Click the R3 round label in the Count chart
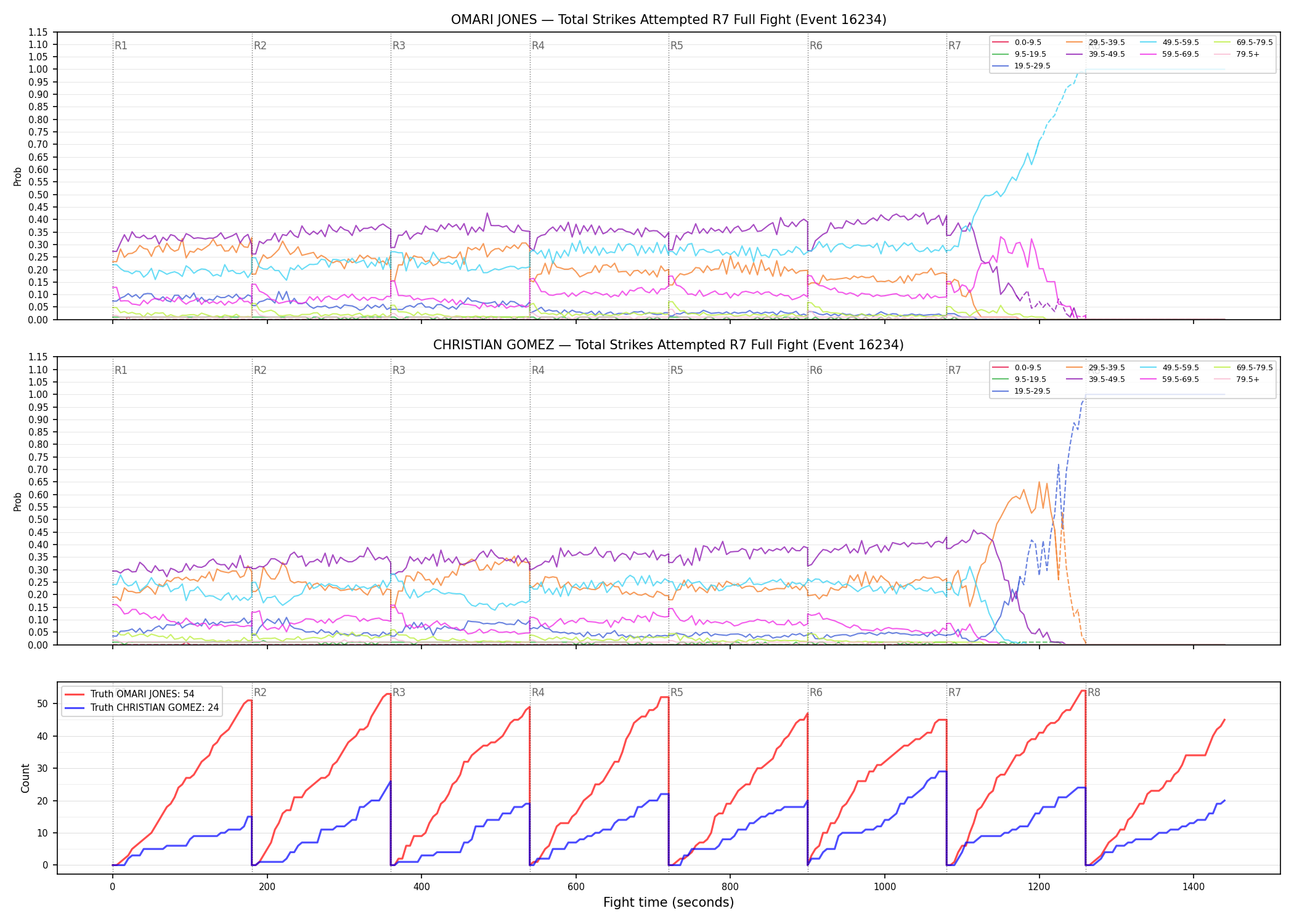The width and height of the screenshot is (1294, 924). click(x=399, y=692)
